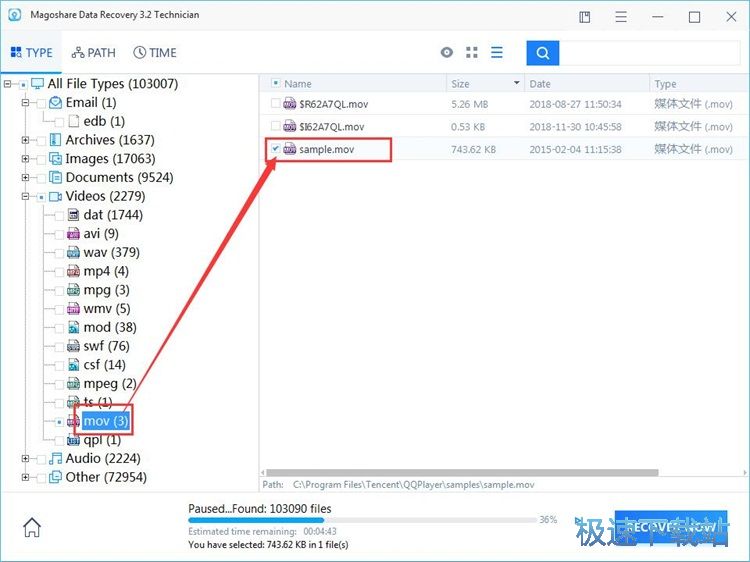Viewport: 750px width, 562px height.
Task: Open the Size column sort arrow
Action: pyautogui.click(x=517, y=83)
